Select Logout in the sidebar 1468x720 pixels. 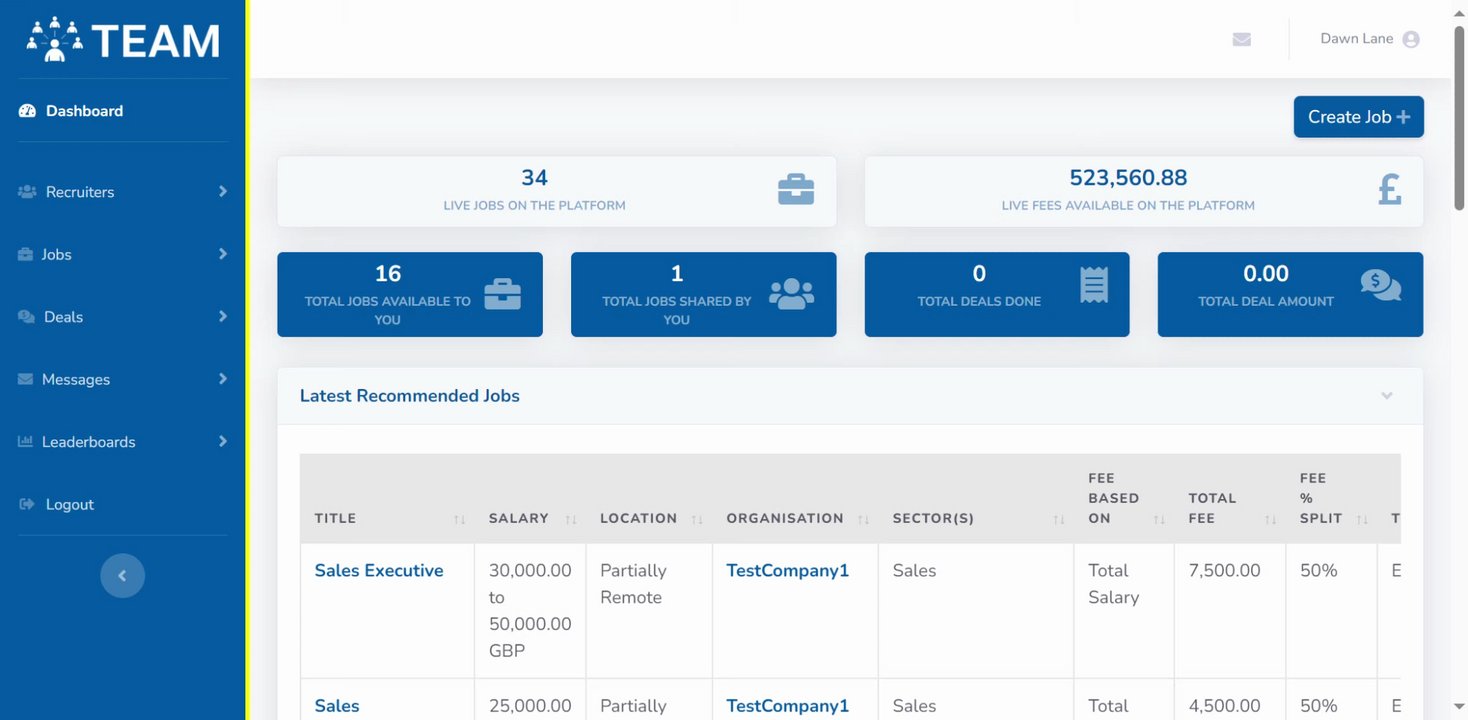pyautogui.click(x=69, y=504)
